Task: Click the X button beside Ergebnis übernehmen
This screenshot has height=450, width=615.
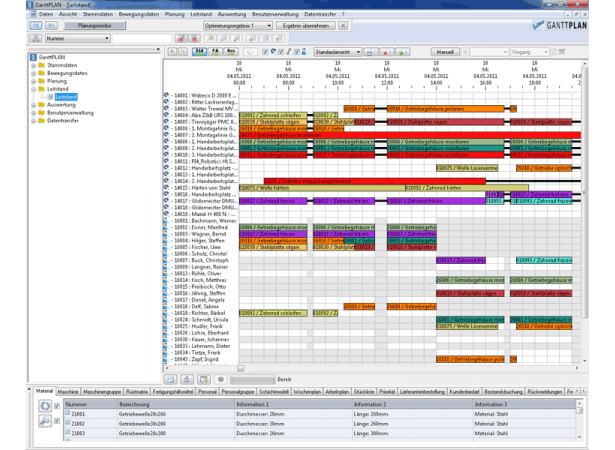Action: [x=343, y=26]
